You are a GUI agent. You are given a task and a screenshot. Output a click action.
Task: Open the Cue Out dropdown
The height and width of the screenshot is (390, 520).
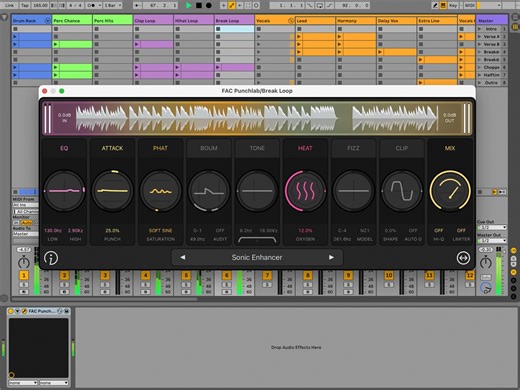492,228
